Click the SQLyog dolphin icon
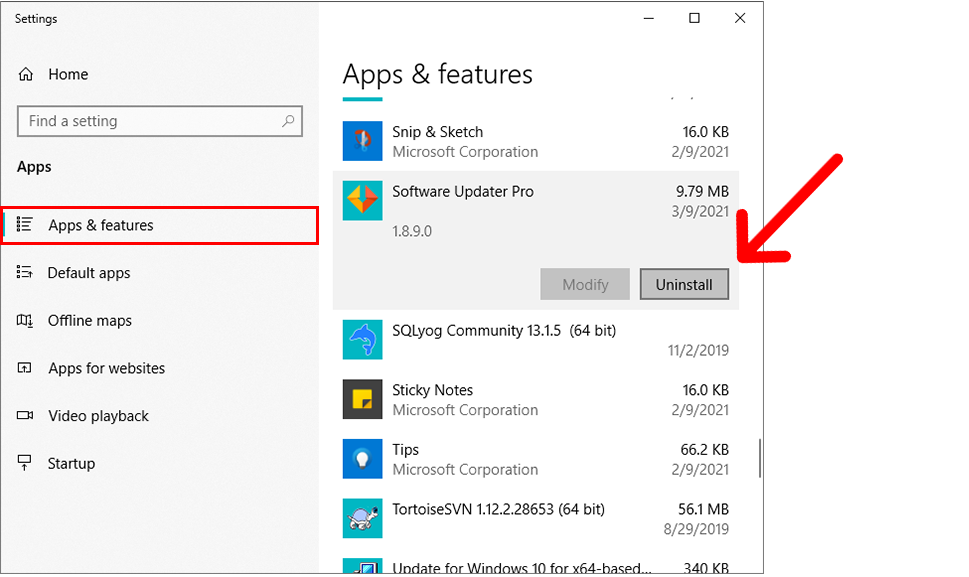Viewport: 969px width, 577px height. [x=362, y=340]
